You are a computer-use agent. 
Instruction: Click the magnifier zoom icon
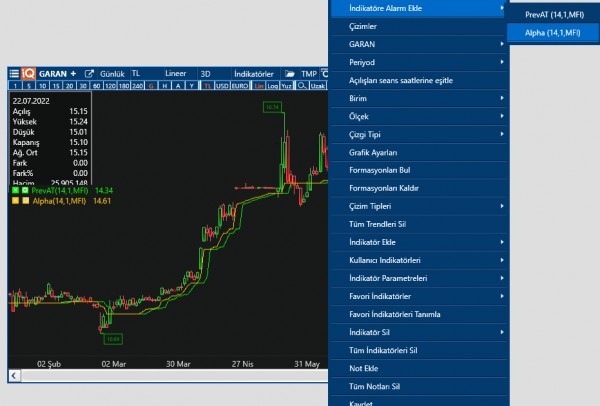coord(302,86)
